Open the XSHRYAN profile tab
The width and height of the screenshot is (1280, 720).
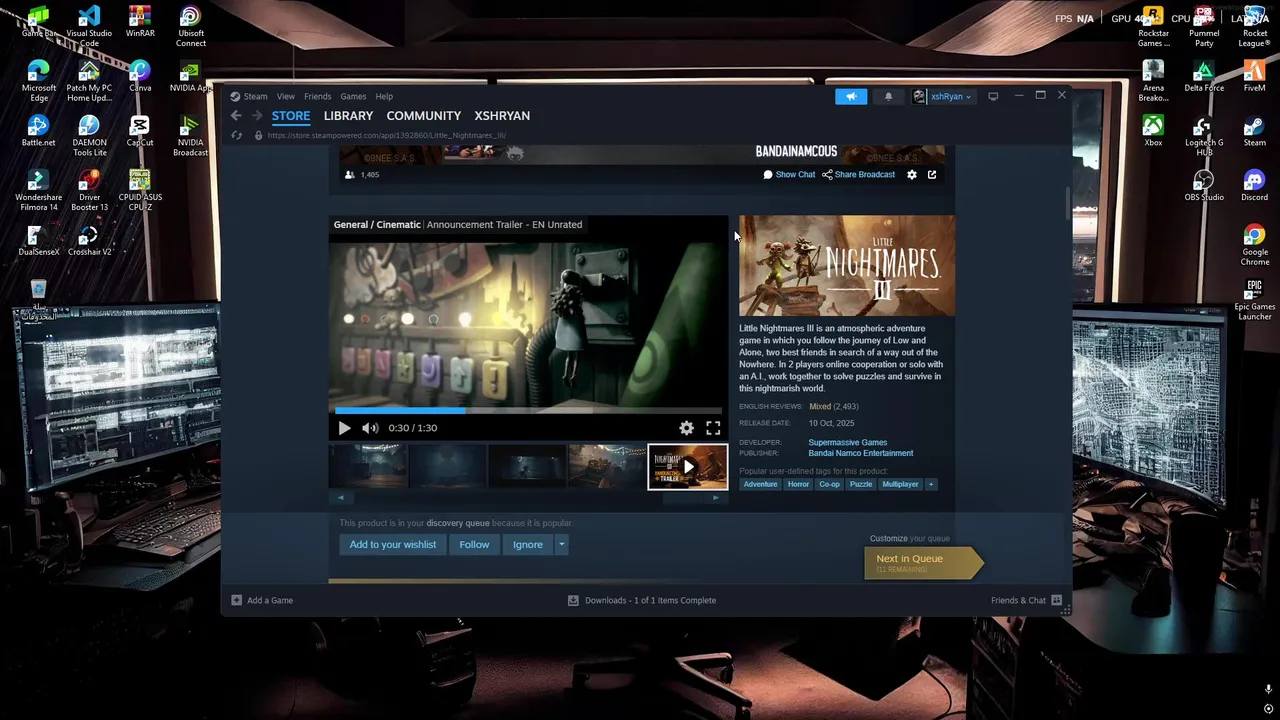point(502,116)
